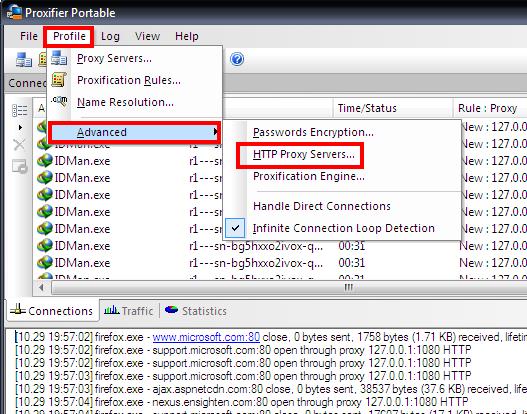Select Proxification Engine... option
Viewport: 527px width, 414px height.
click(342, 176)
